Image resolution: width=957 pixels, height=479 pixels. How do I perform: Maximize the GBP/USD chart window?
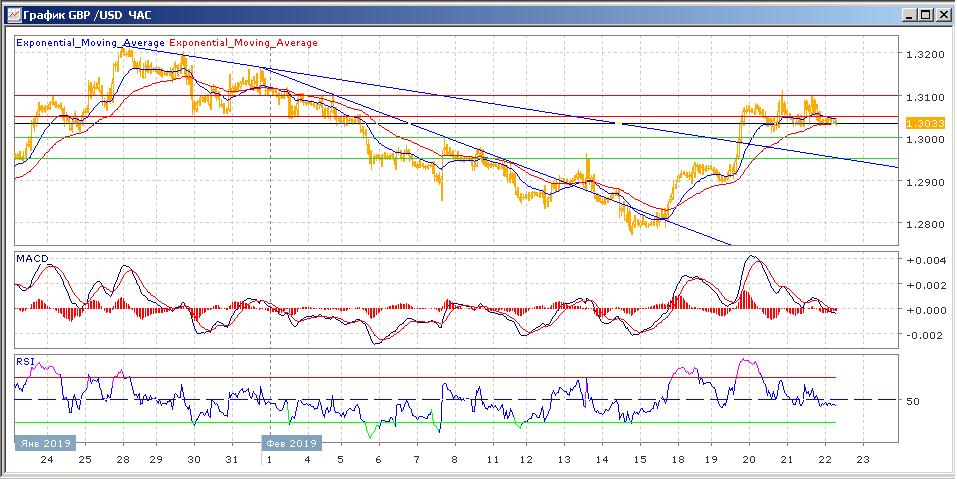click(923, 14)
